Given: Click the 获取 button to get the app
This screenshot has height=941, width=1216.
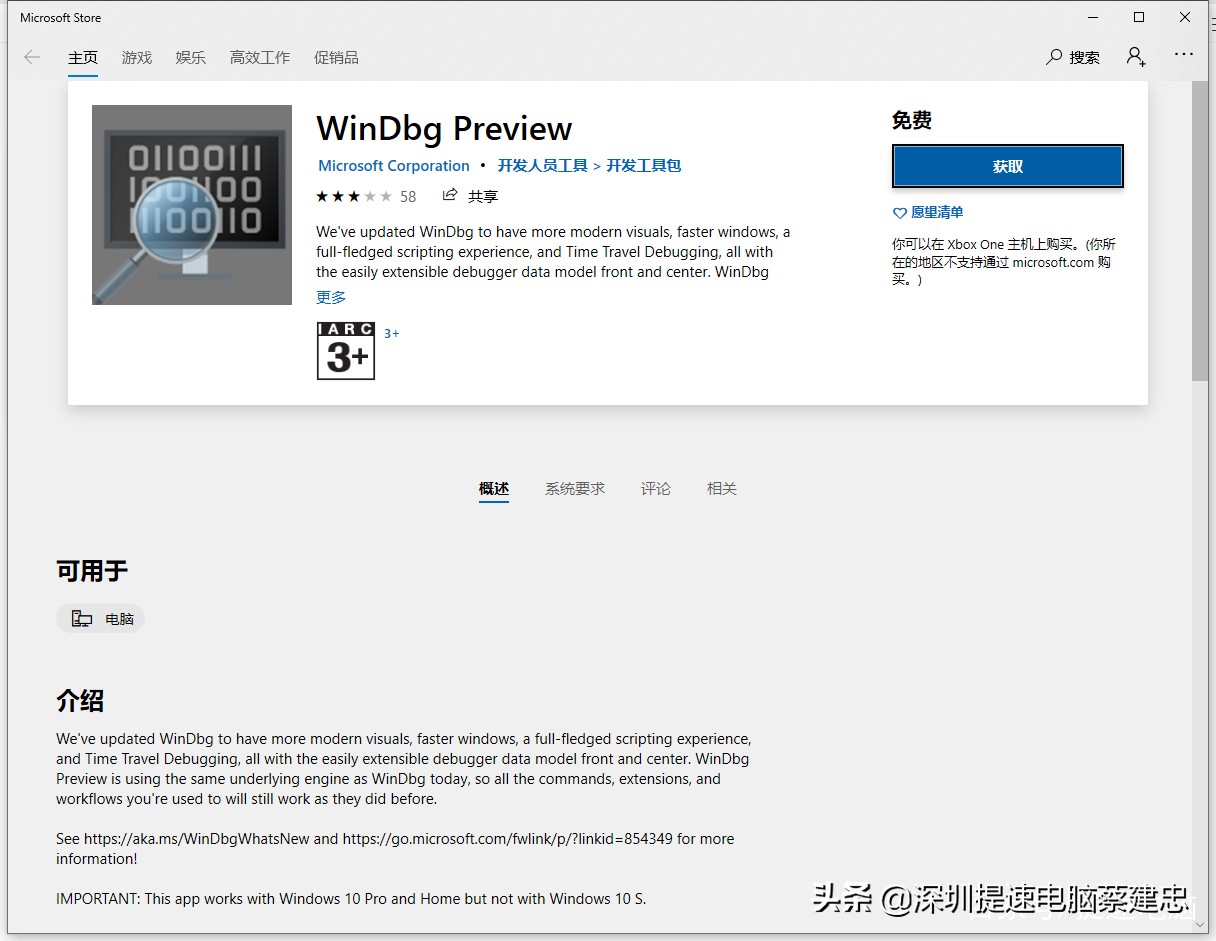Looking at the screenshot, I should point(1007,165).
